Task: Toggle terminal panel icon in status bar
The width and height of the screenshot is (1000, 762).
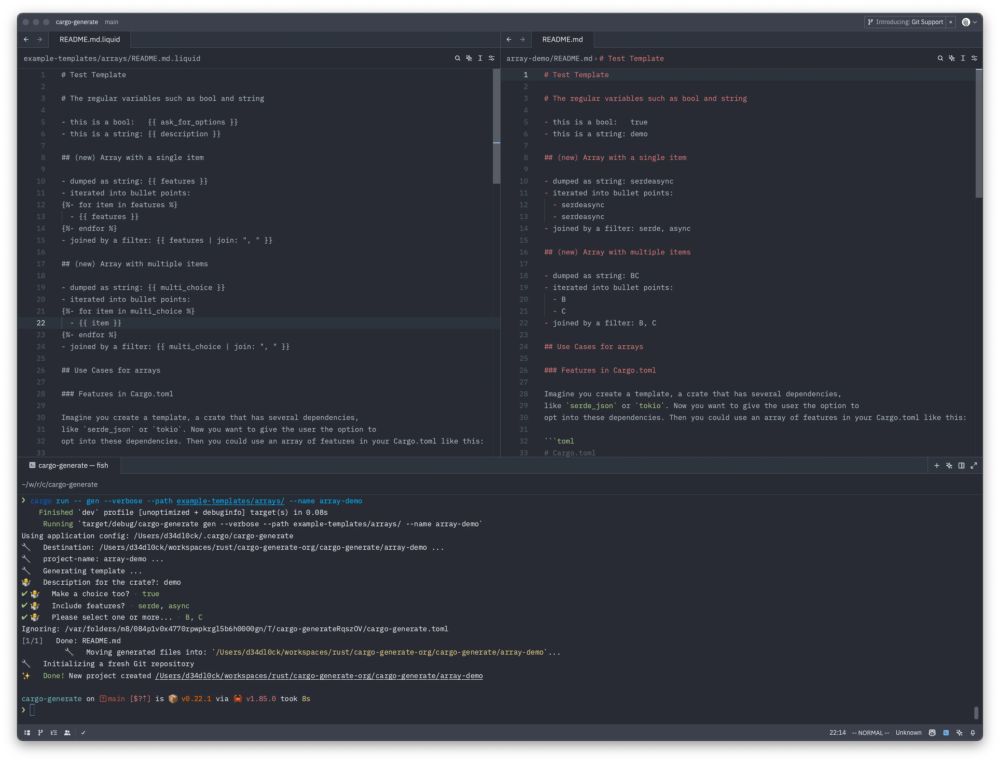Action: point(946,733)
